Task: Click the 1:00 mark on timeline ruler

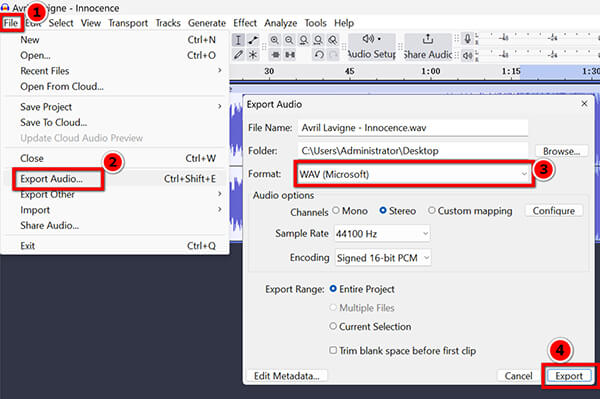Action: pos(431,71)
